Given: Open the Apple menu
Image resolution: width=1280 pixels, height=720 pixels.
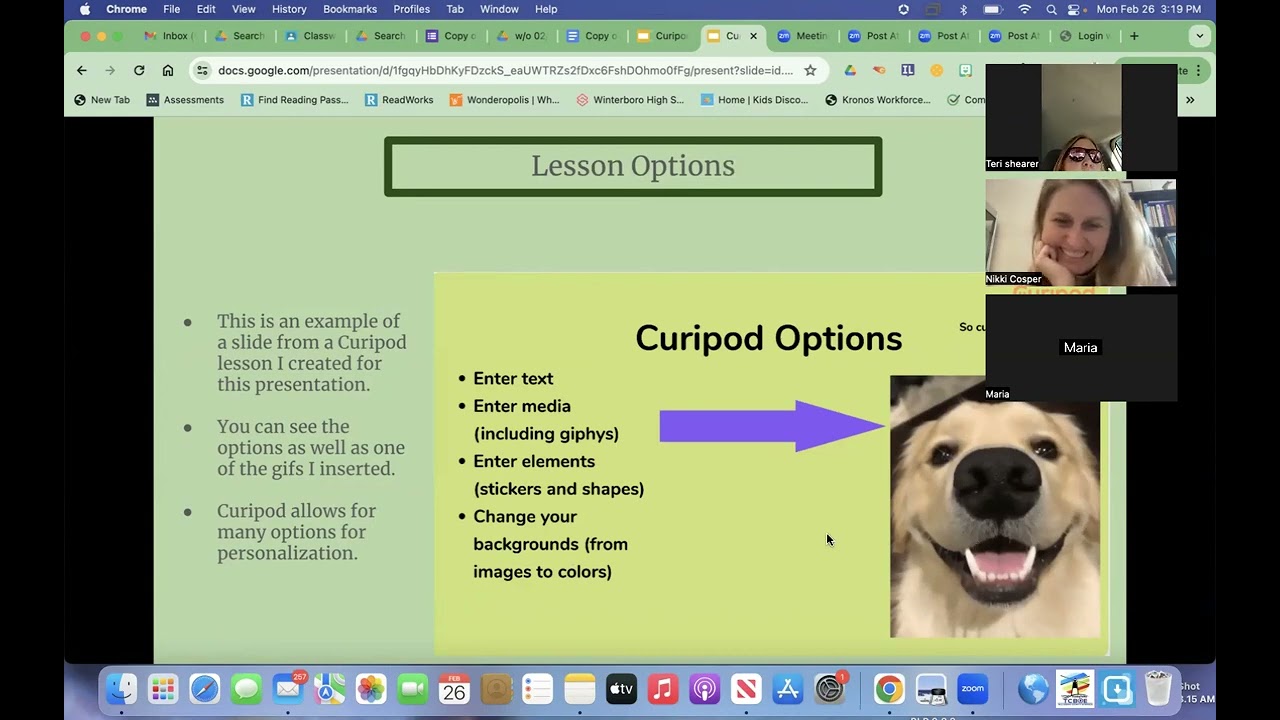Looking at the screenshot, I should (x=85, y=9).
